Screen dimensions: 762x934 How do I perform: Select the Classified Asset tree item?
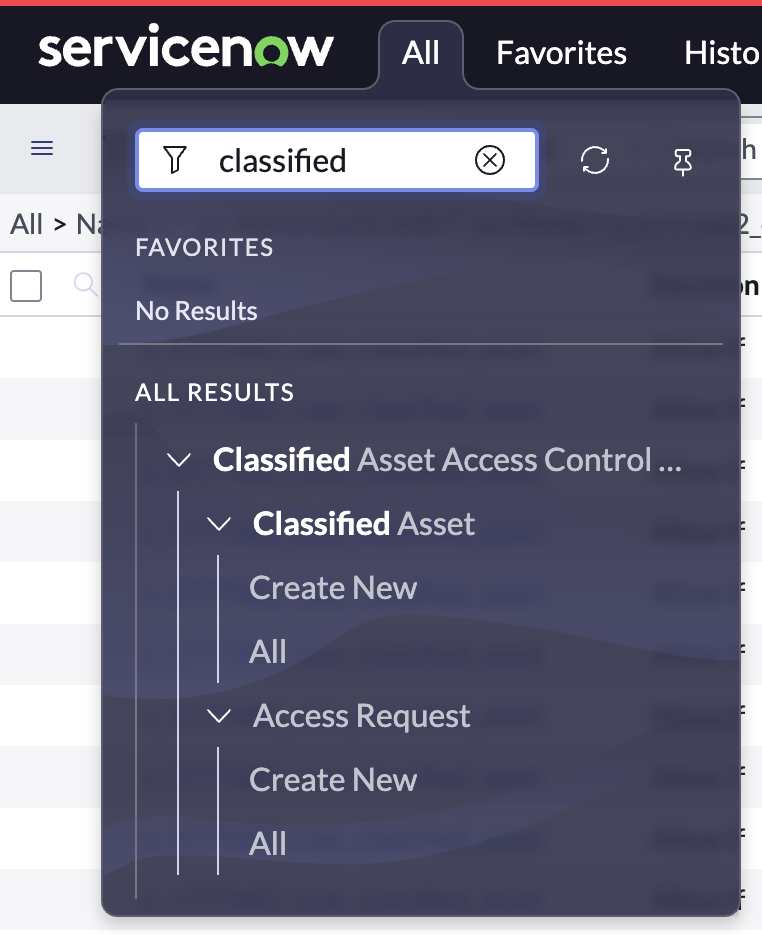tap(365, 524)
